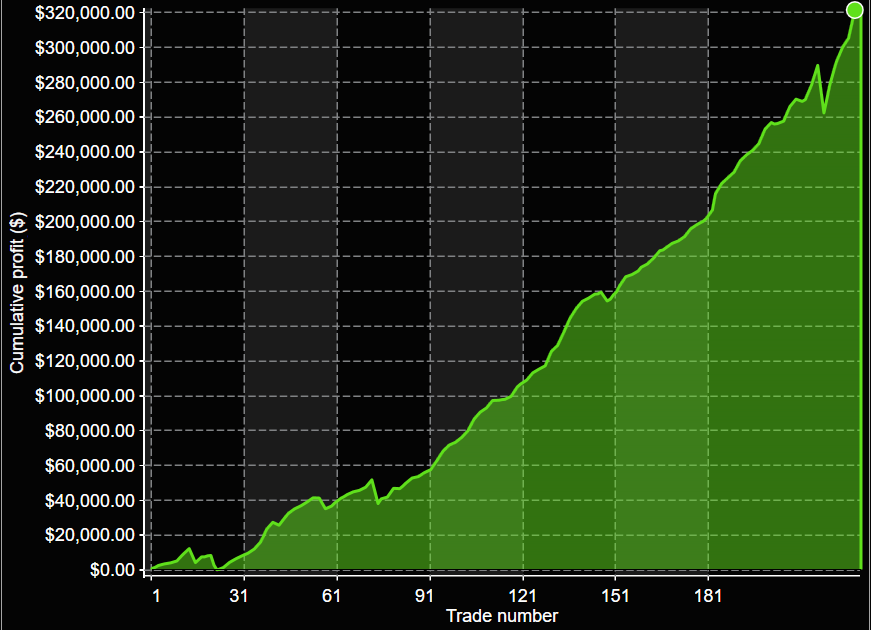Click the $0.00 axis label

coord(113,570)
